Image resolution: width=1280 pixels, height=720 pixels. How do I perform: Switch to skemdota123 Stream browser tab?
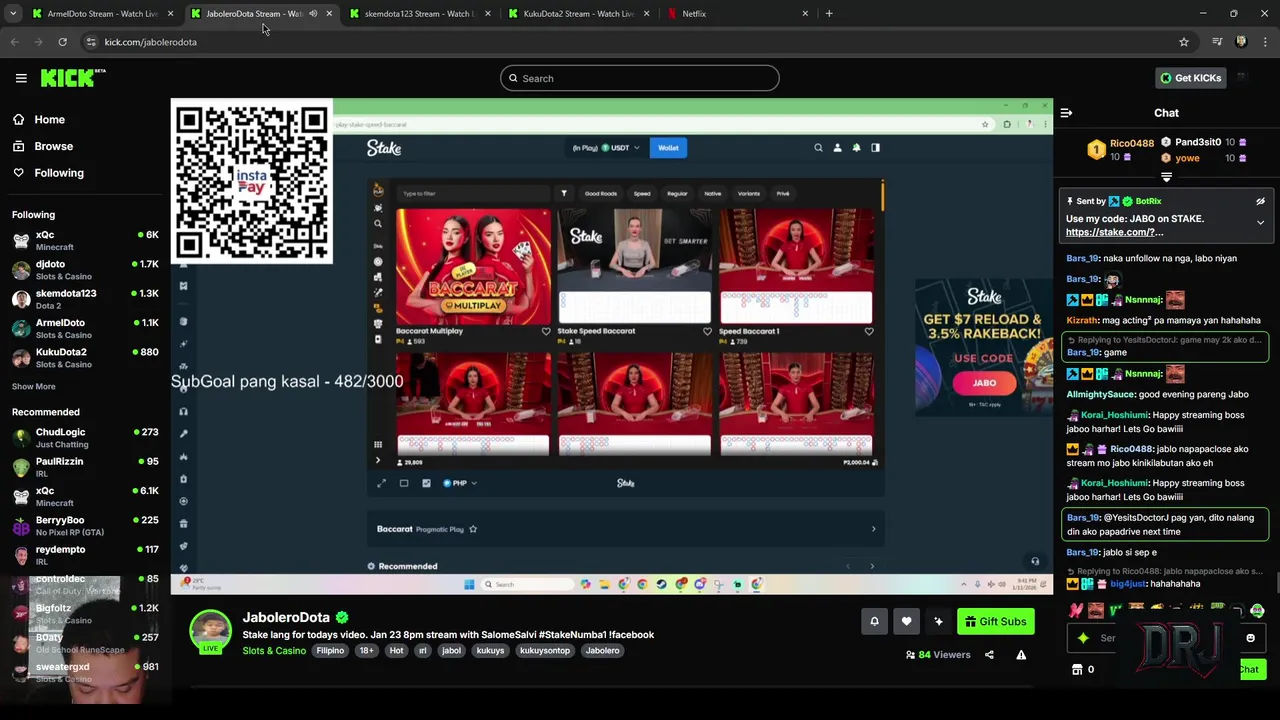click(418, 14)
